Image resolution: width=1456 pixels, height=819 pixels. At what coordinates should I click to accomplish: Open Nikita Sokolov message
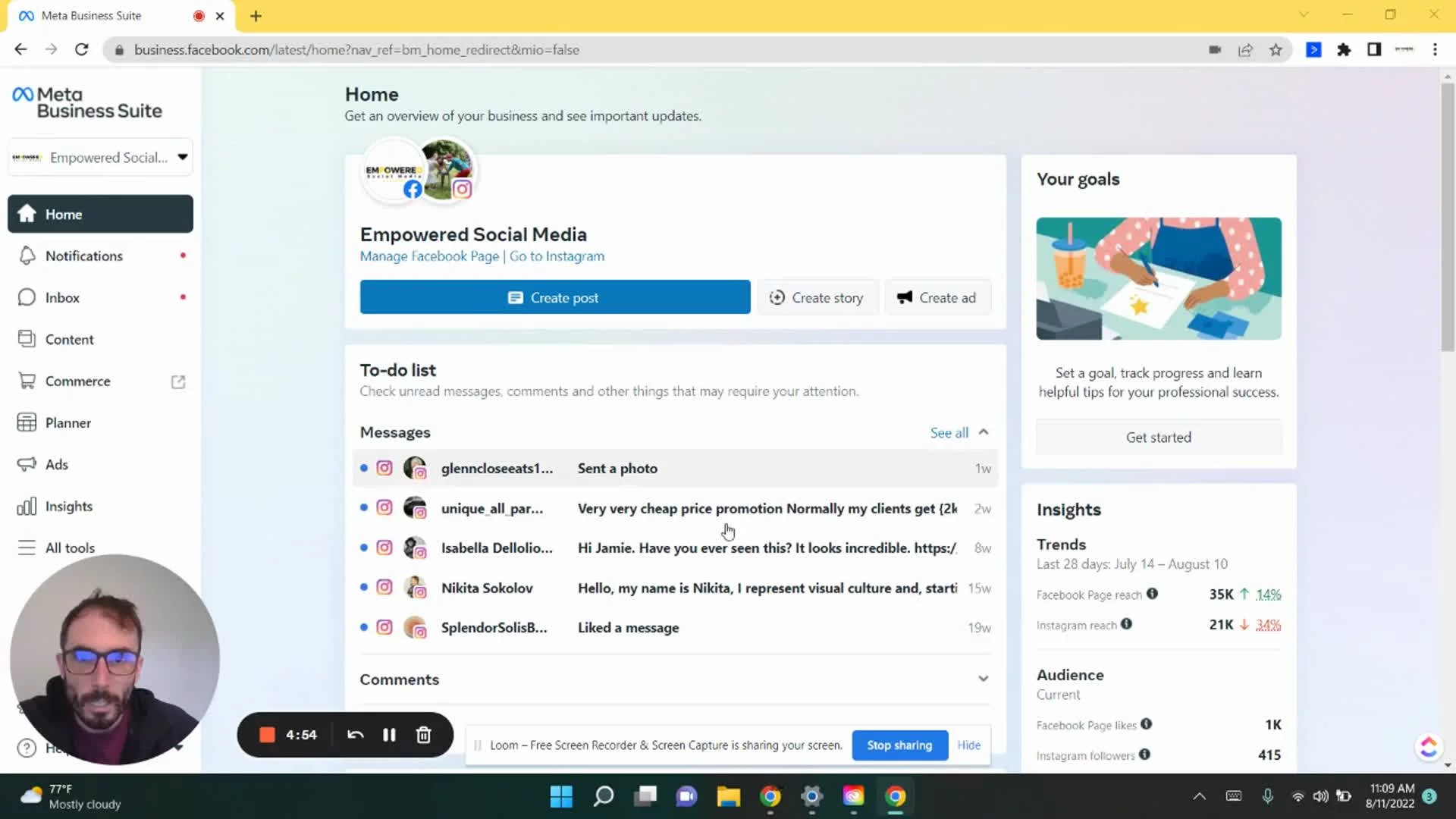coord(675,588)
